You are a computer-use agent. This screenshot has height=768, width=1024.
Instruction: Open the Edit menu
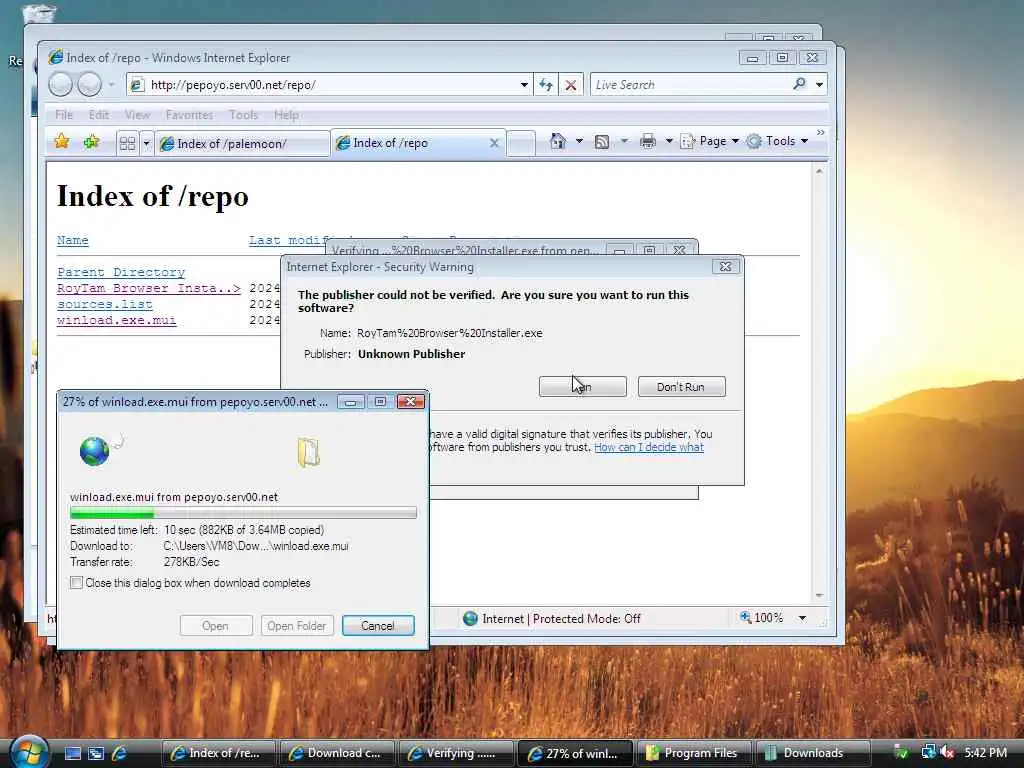[99, 115]
